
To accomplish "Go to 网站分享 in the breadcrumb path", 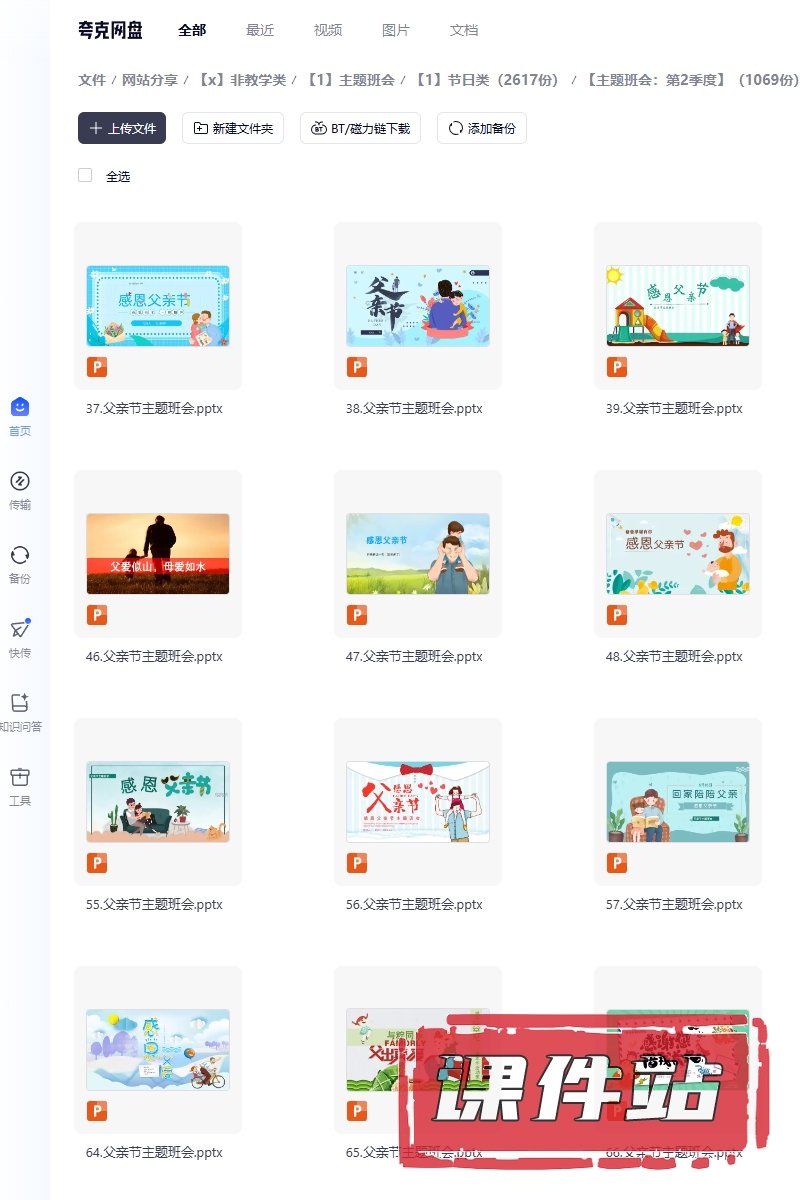I will tap(150, 80).
